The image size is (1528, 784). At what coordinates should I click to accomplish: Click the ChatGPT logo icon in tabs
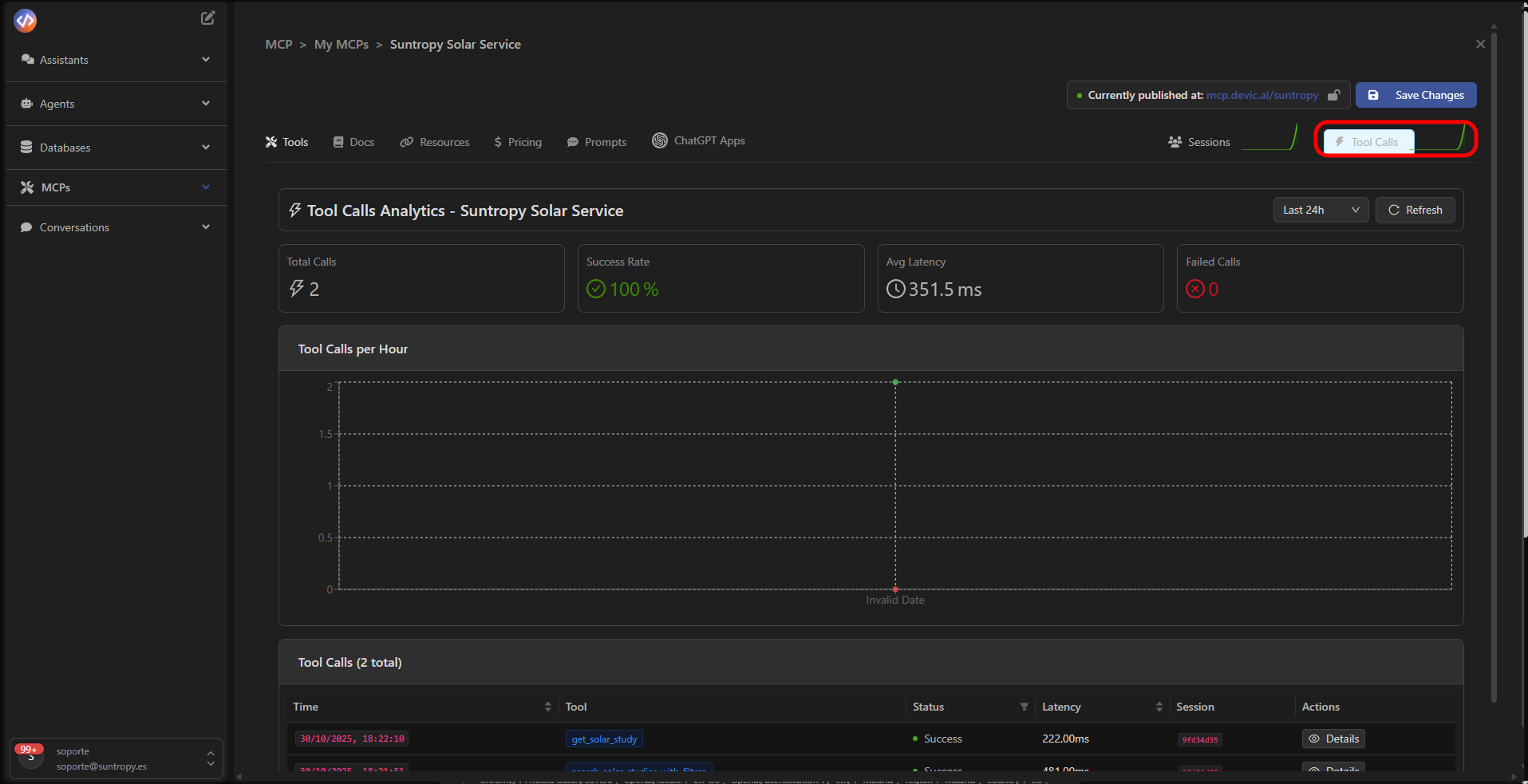[660, 140]
